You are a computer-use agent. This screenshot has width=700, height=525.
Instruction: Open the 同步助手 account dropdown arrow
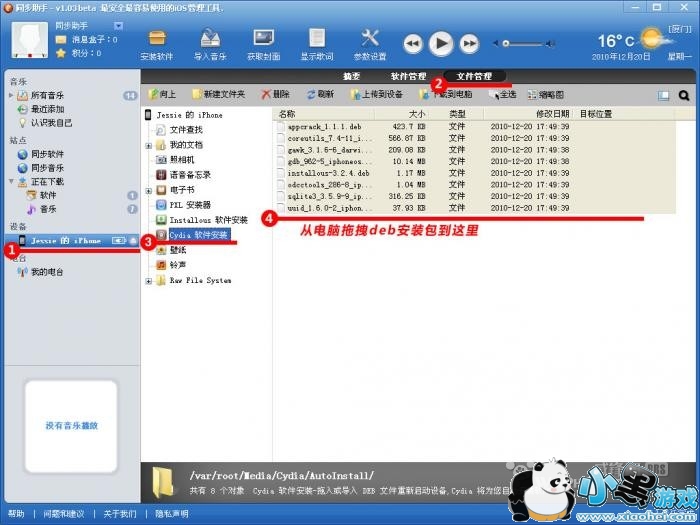pos(118,25)
